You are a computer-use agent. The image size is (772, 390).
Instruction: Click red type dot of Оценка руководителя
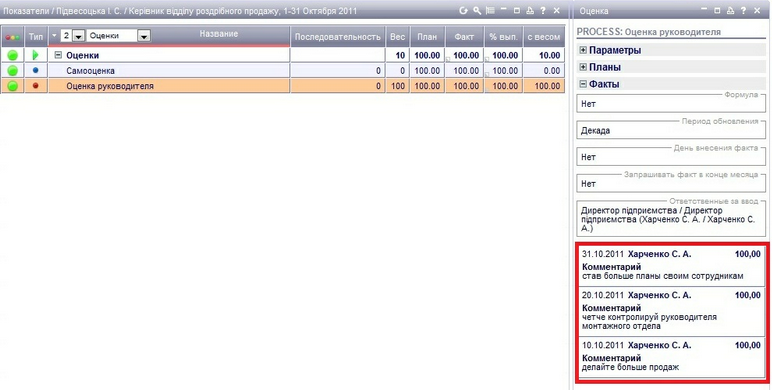pyautogui.click(x=35, y=86)
